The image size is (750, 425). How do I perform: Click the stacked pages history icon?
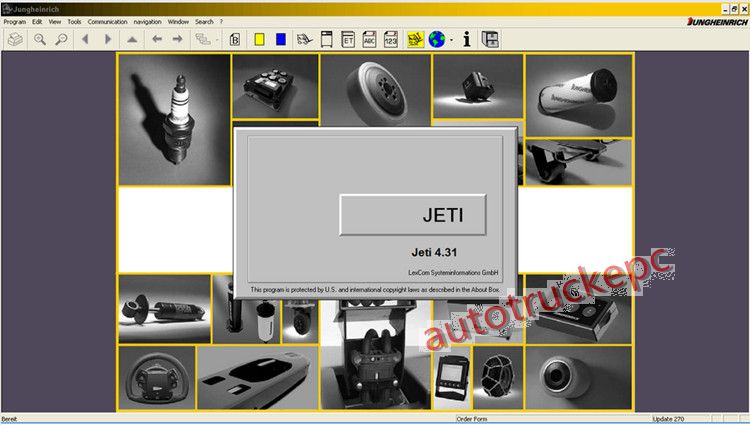[203, 39]
